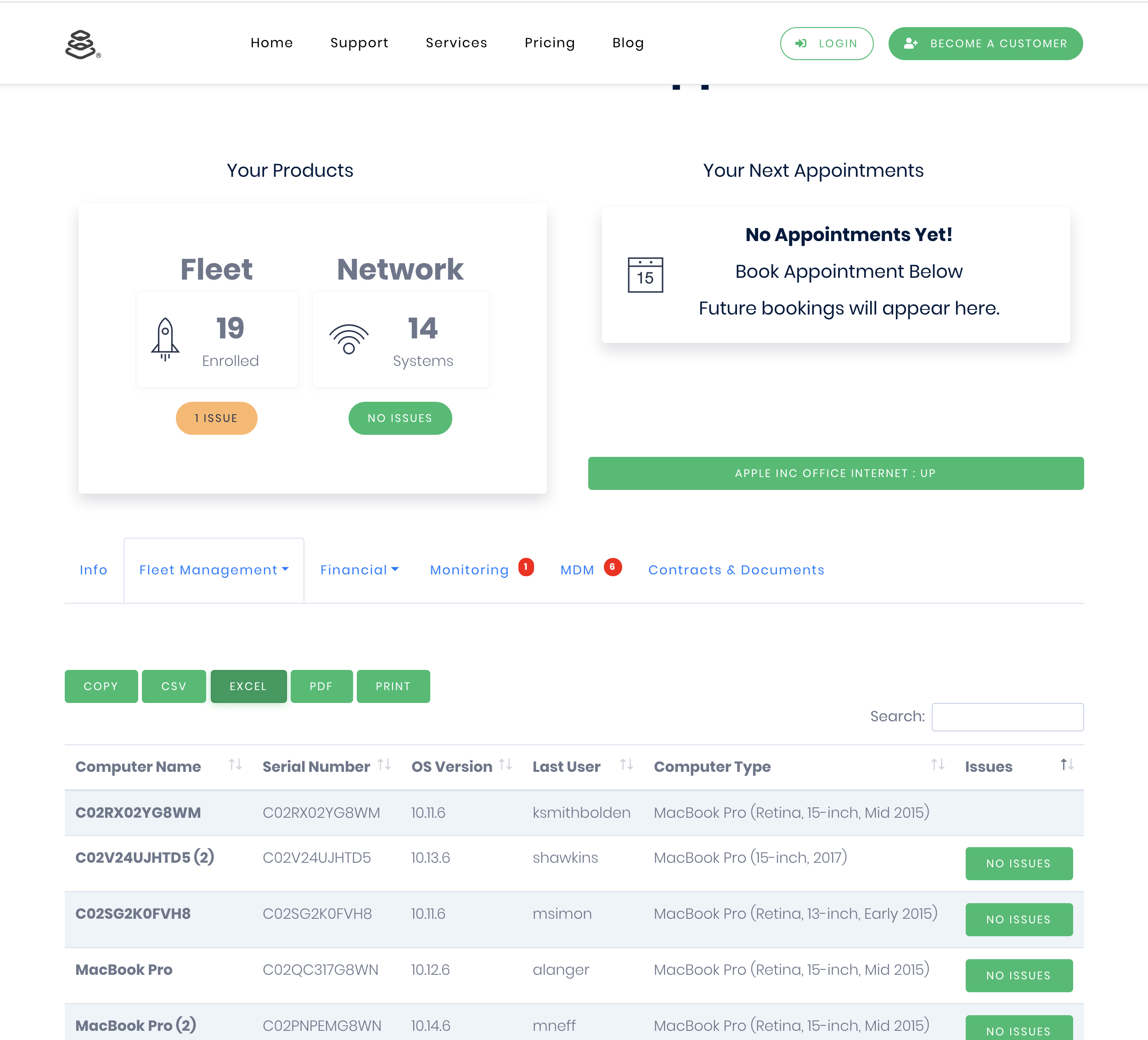Click the CSV export icon button
The height and width of the screenshot is (1040, 1148).
173,686
